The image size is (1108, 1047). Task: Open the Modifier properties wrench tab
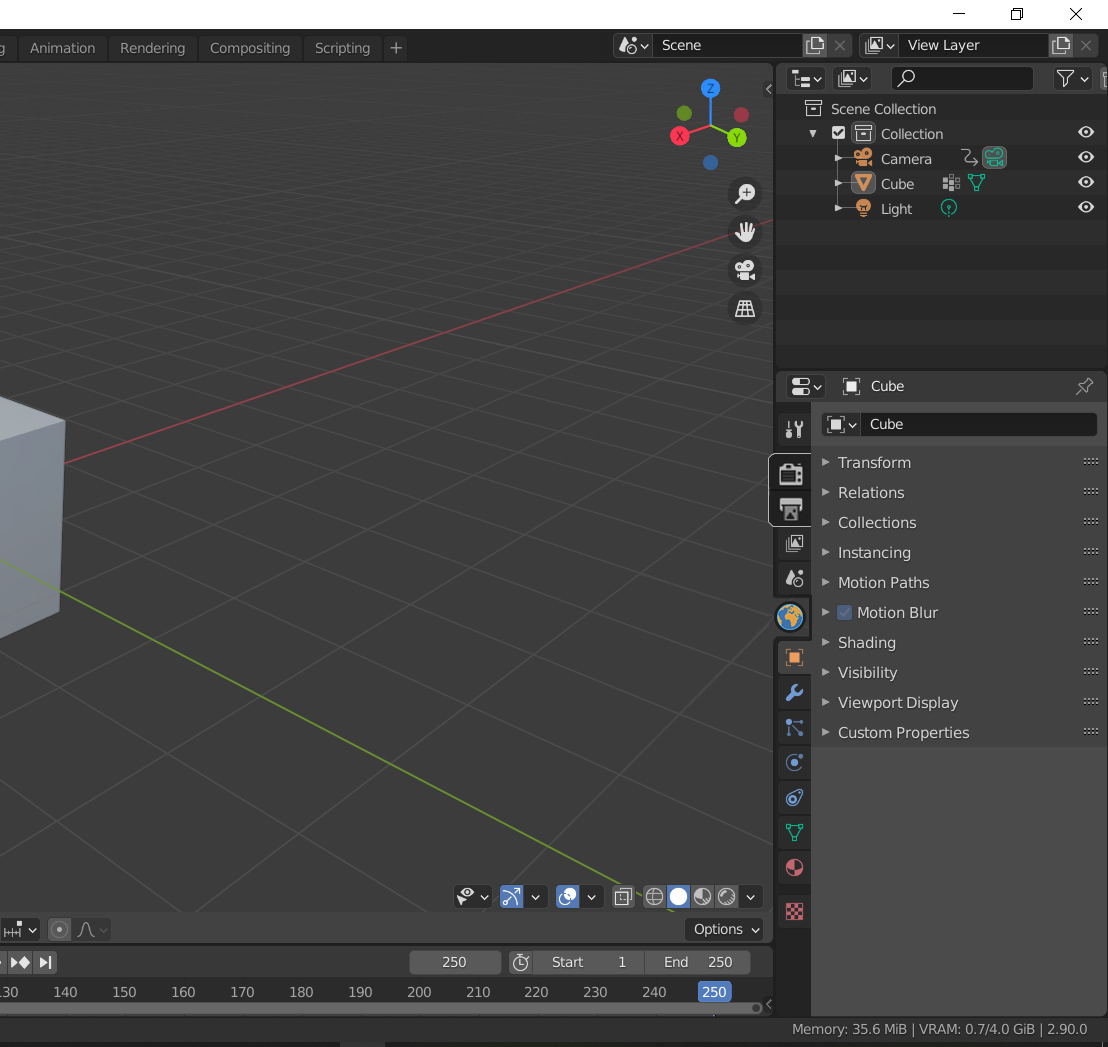tap(794, 692)
